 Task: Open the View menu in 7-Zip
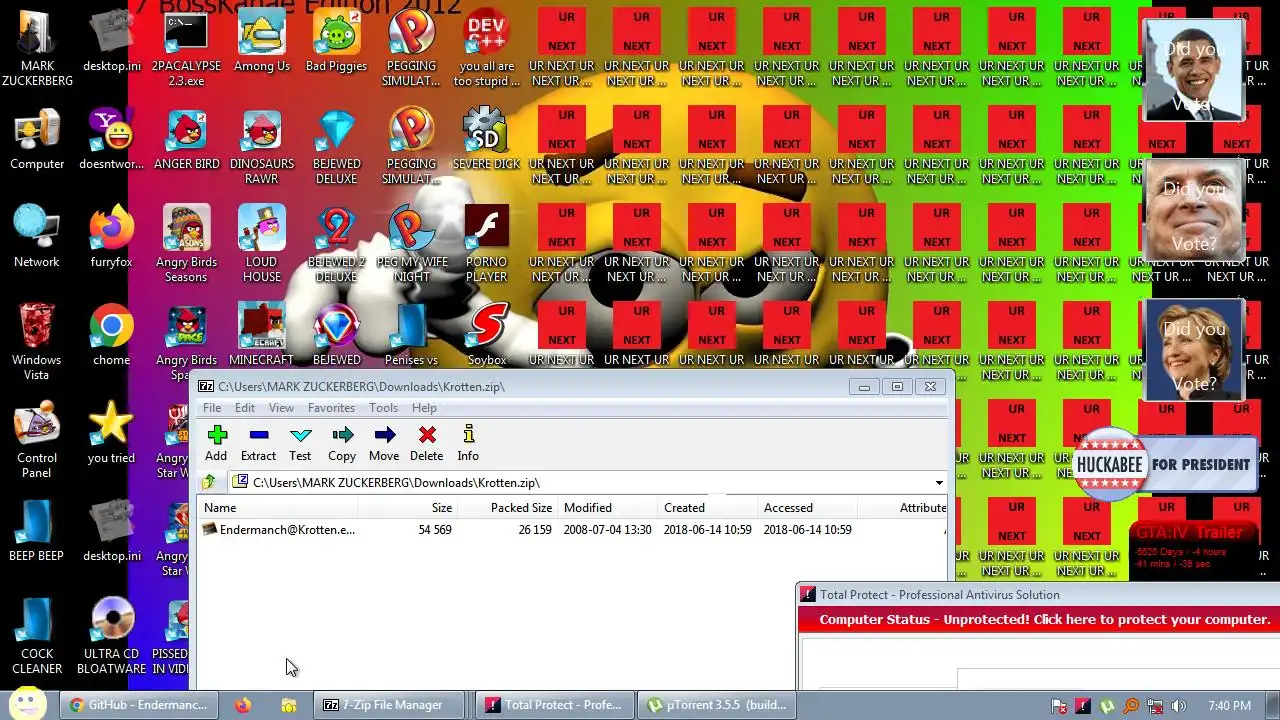[281, 408]
